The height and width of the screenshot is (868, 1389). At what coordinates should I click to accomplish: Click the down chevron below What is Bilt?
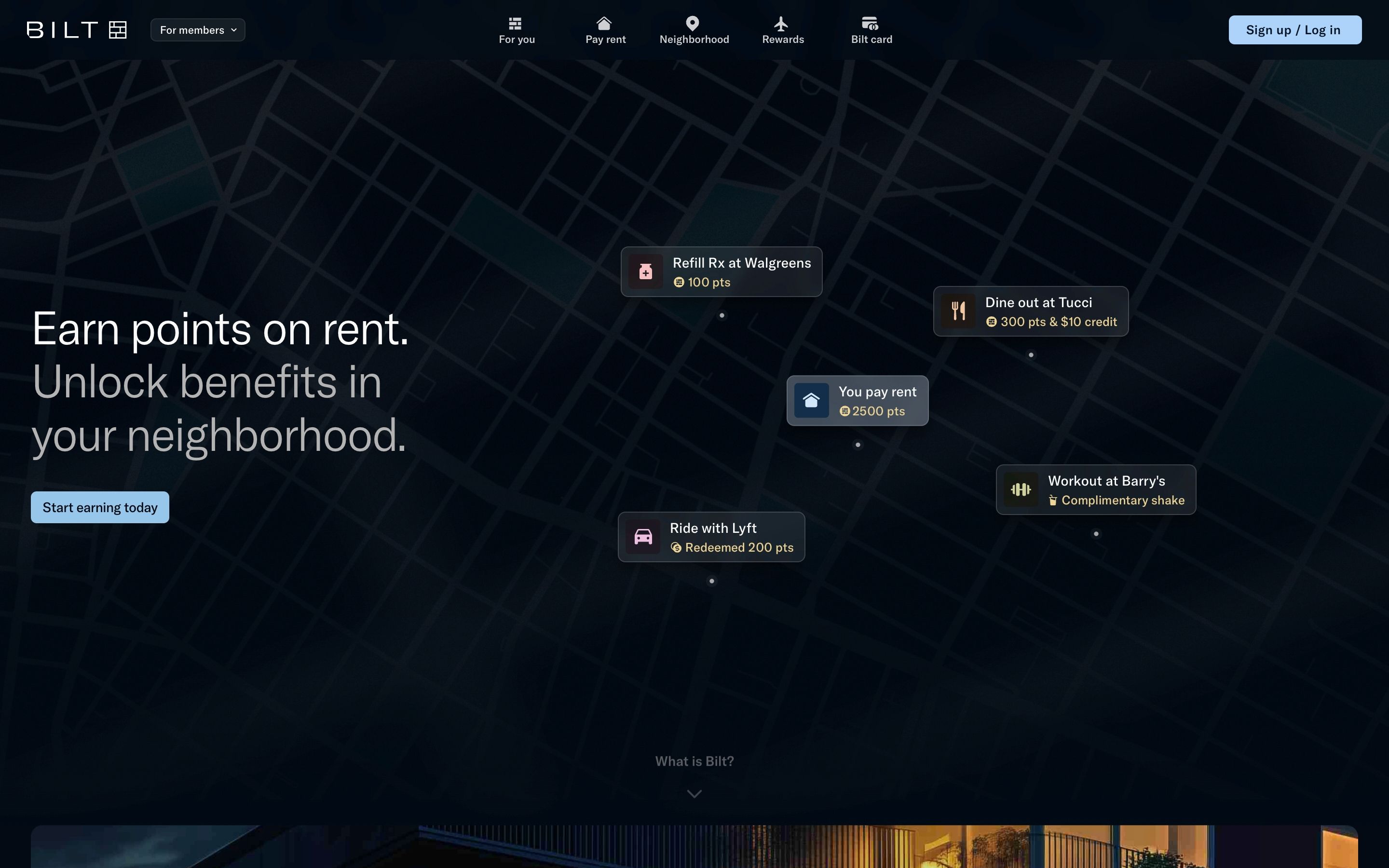point(694,794)
